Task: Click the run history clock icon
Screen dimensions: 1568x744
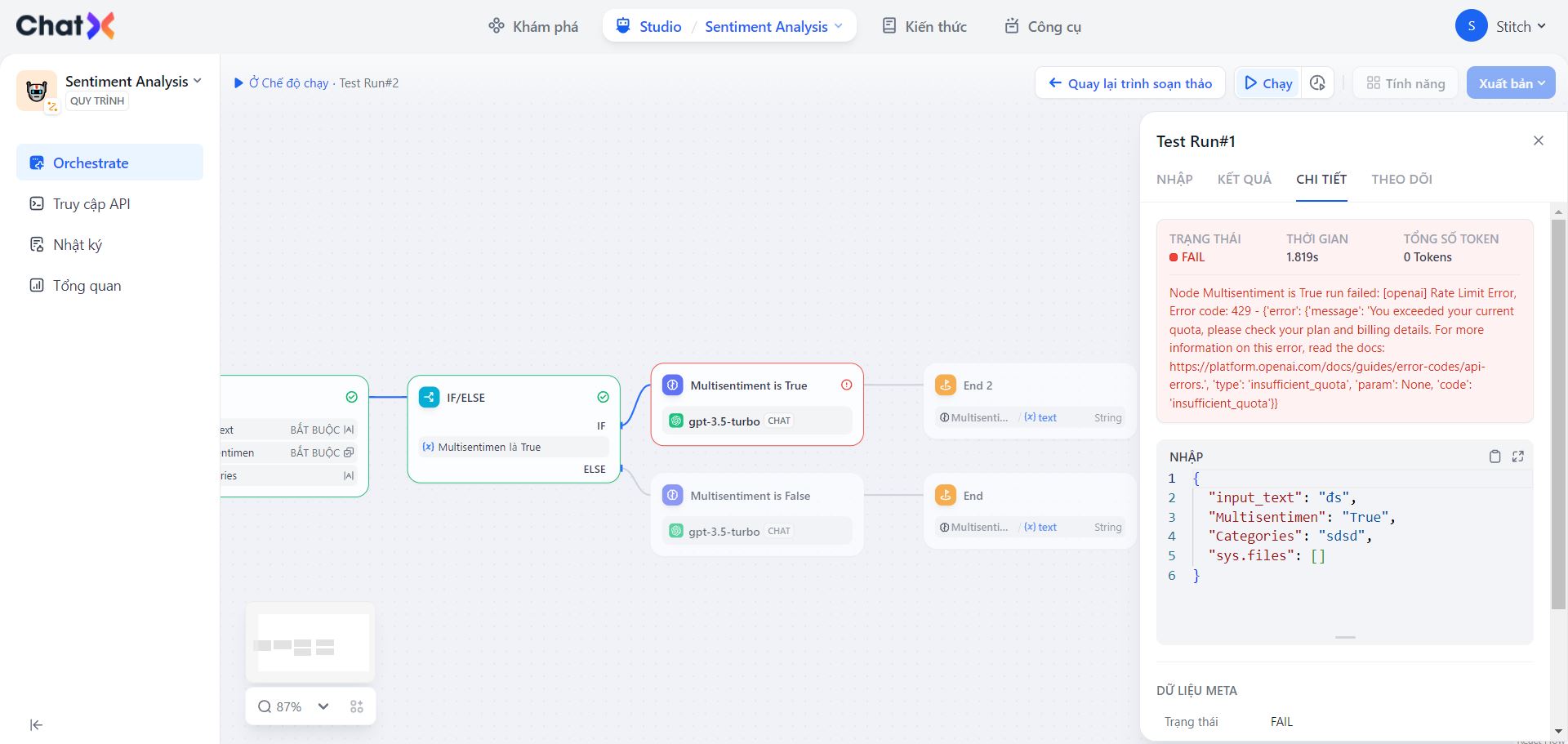Action: tap(1317, 83)
